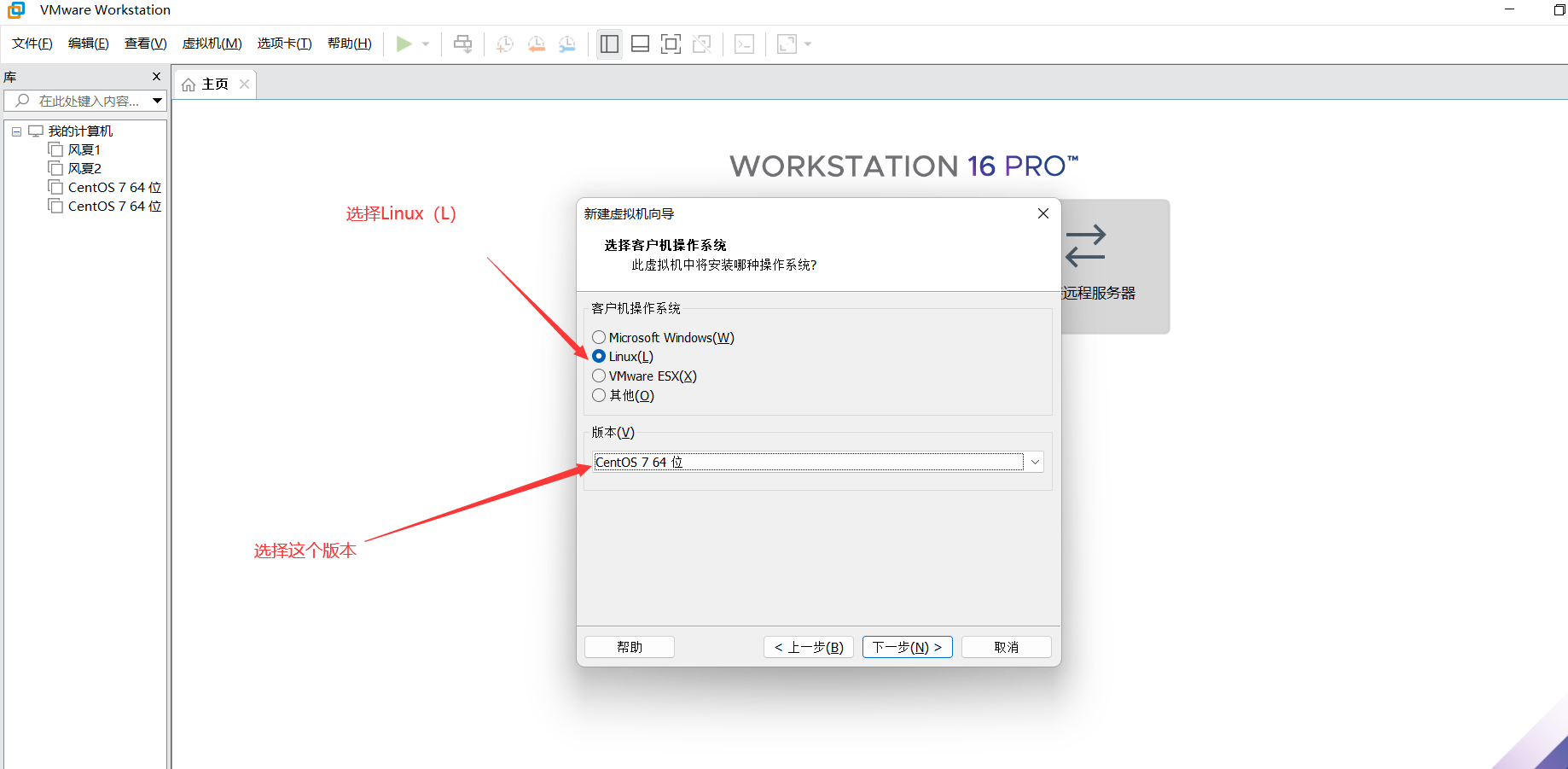This screenshot has height=769, width=1568.
Task: Click the library search input field
Action: (85, 101)
